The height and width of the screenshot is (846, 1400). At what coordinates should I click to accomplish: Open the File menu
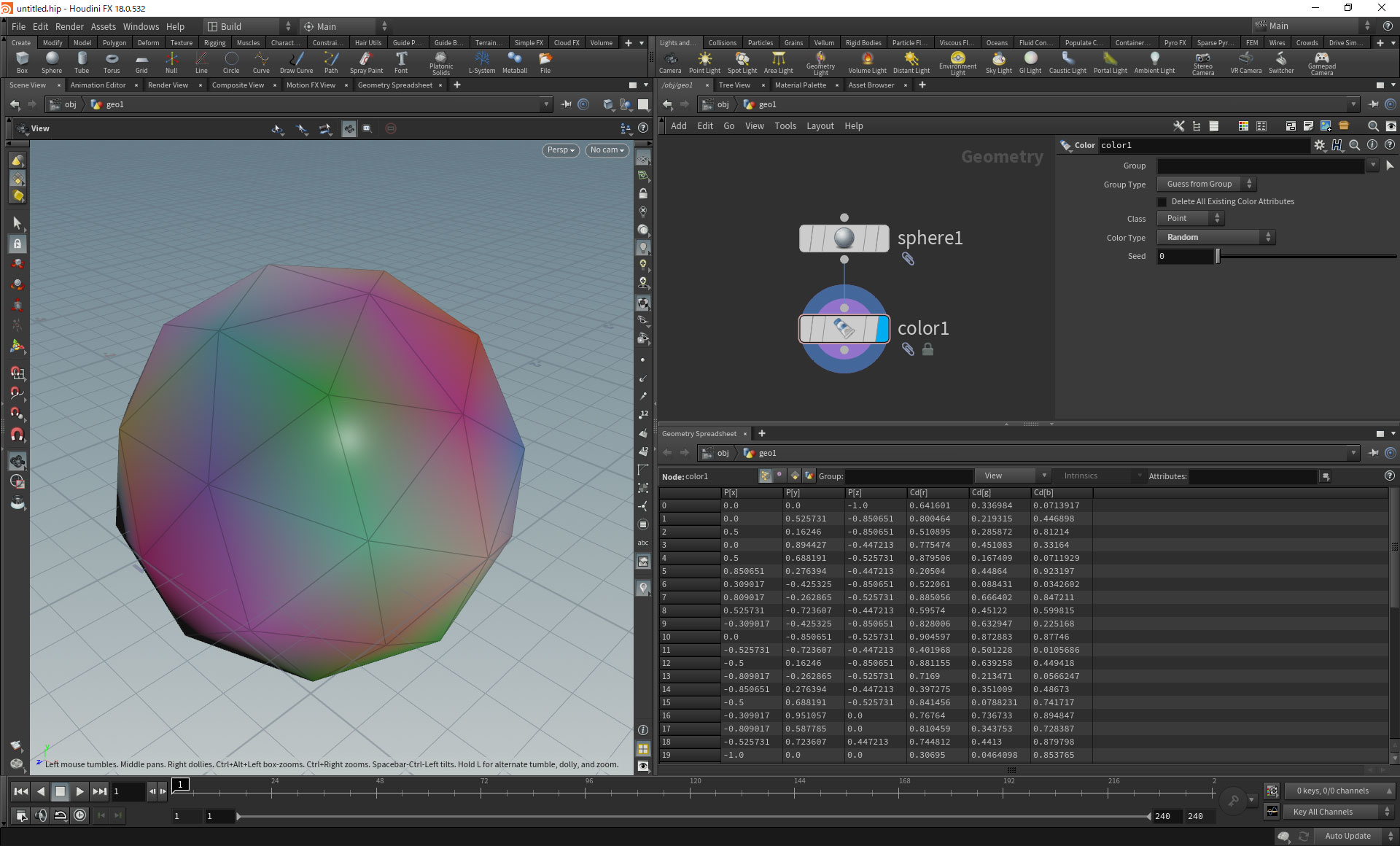(18, 26)
